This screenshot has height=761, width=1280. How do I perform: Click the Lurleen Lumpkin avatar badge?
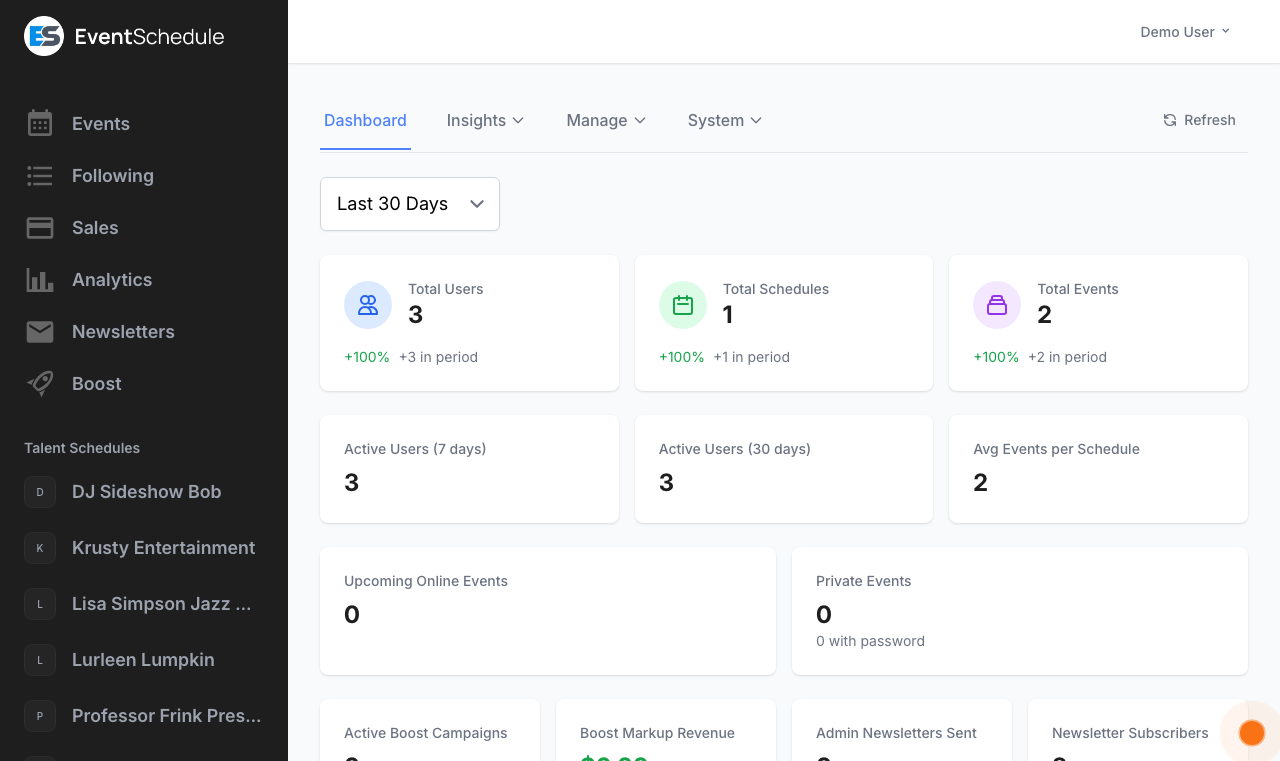tap(40, 660)
